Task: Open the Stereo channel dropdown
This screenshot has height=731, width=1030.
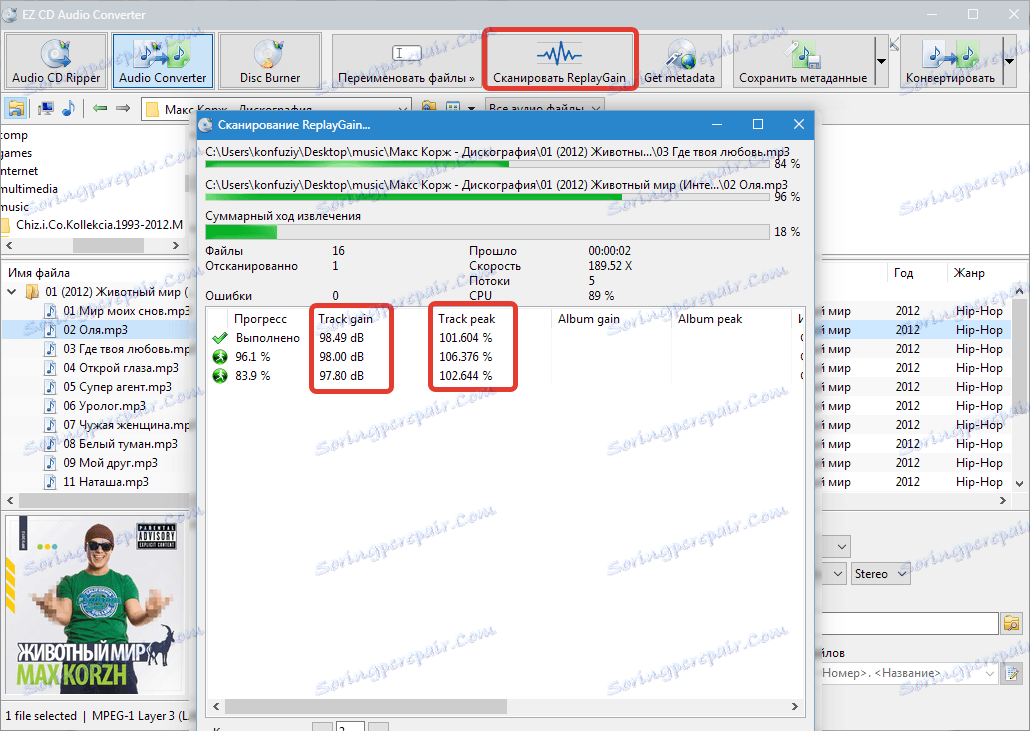Action: [880, 573]
